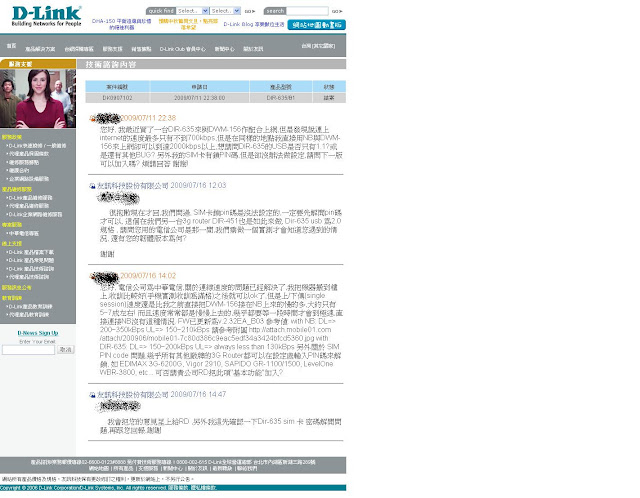Click the blue 網站地圖動畫版 banner button

coord(316,25)
